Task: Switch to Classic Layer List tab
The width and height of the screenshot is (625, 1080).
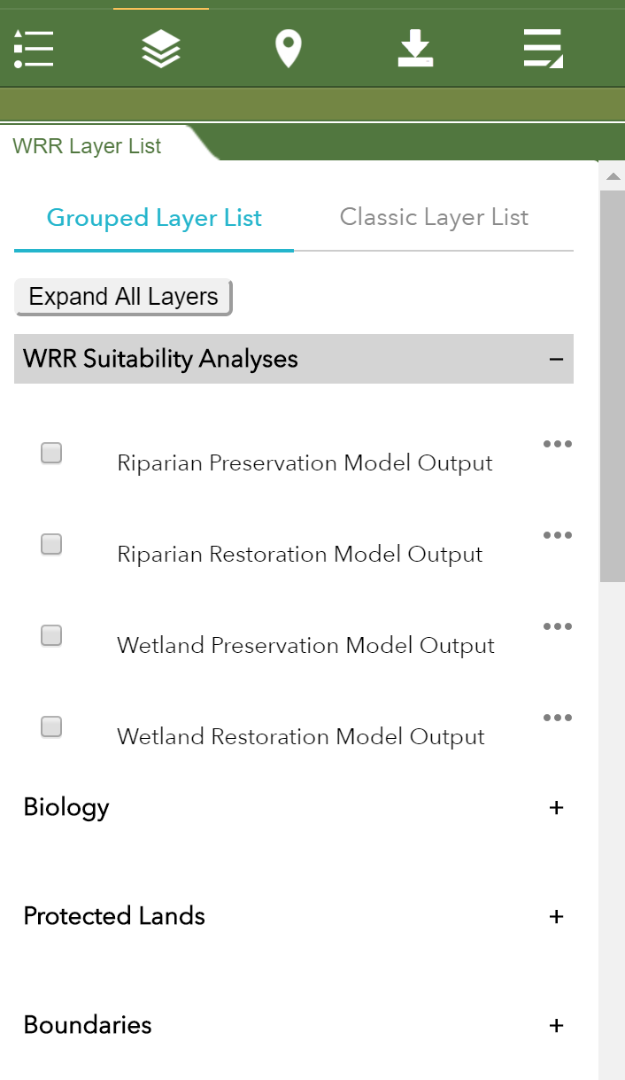Action: pyautogui.click(x=434, y=217)
